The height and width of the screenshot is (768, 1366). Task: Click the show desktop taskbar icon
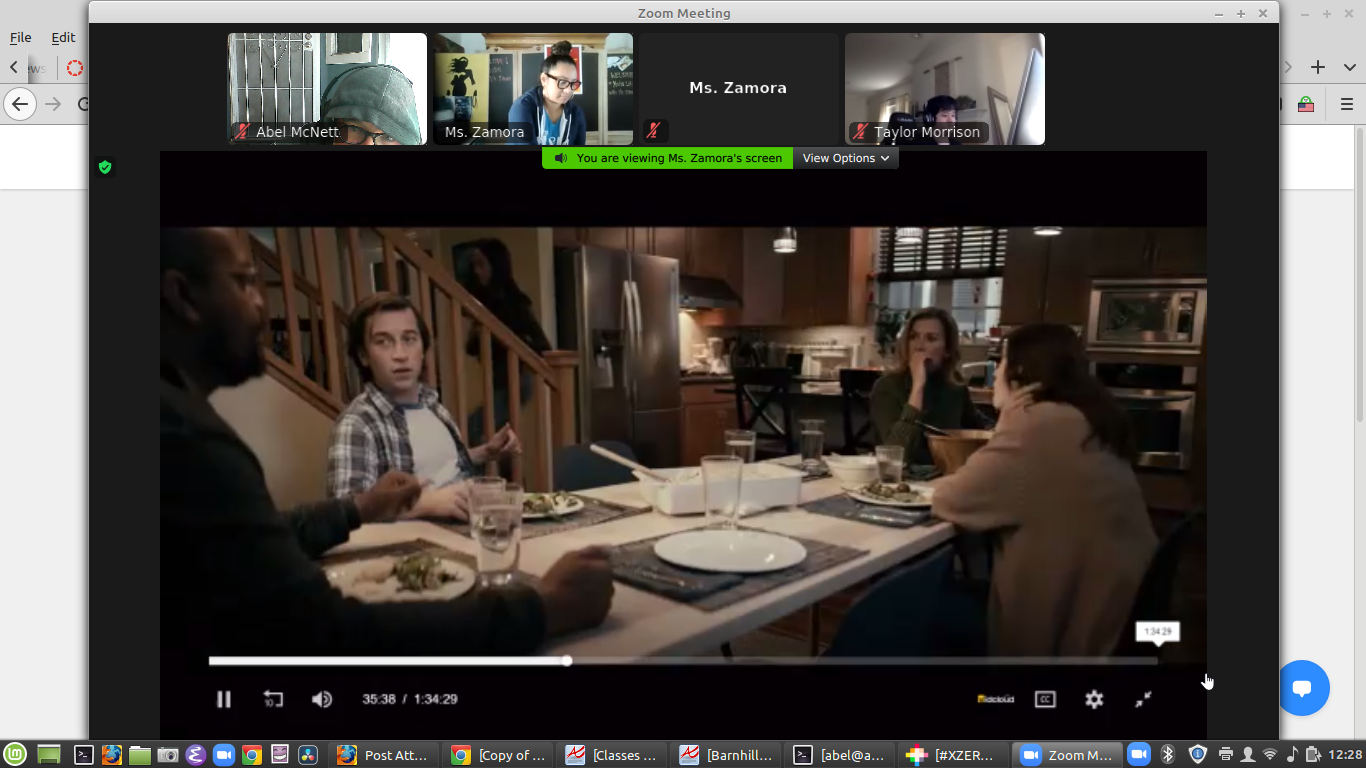[x=48, y=755]
